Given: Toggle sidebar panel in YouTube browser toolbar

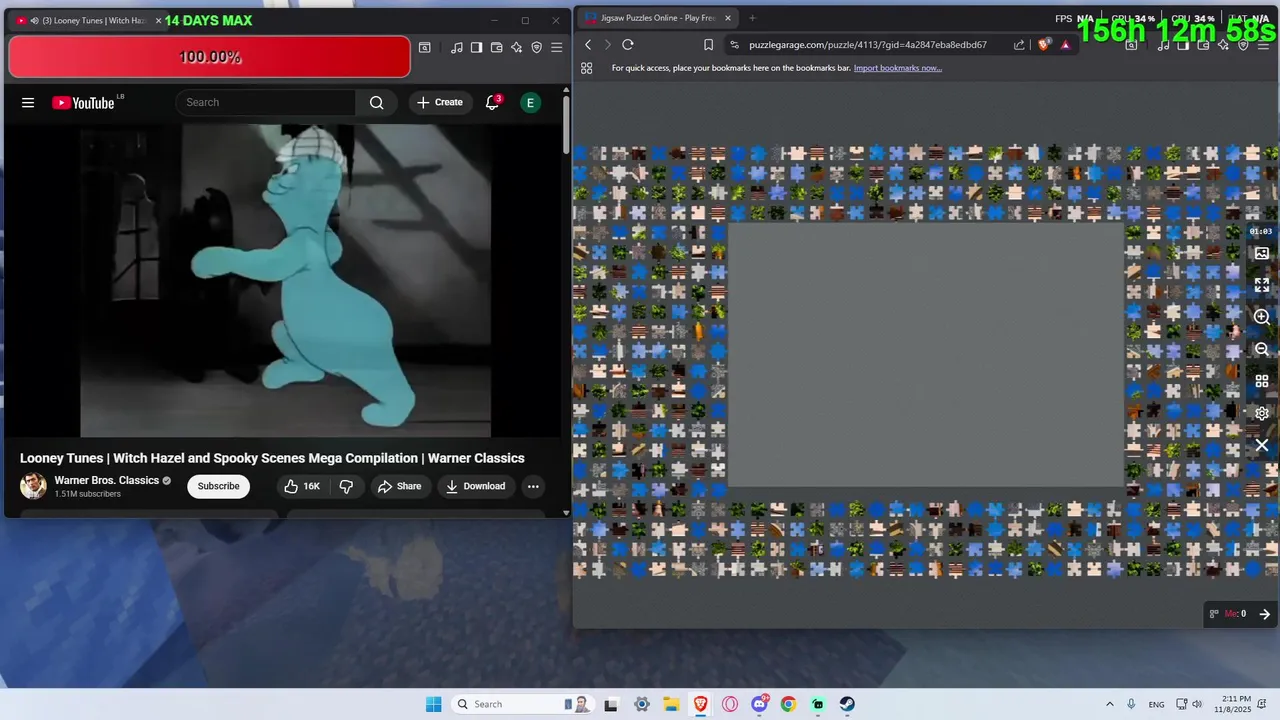Looking at the screenshot, I should (477, 47).
